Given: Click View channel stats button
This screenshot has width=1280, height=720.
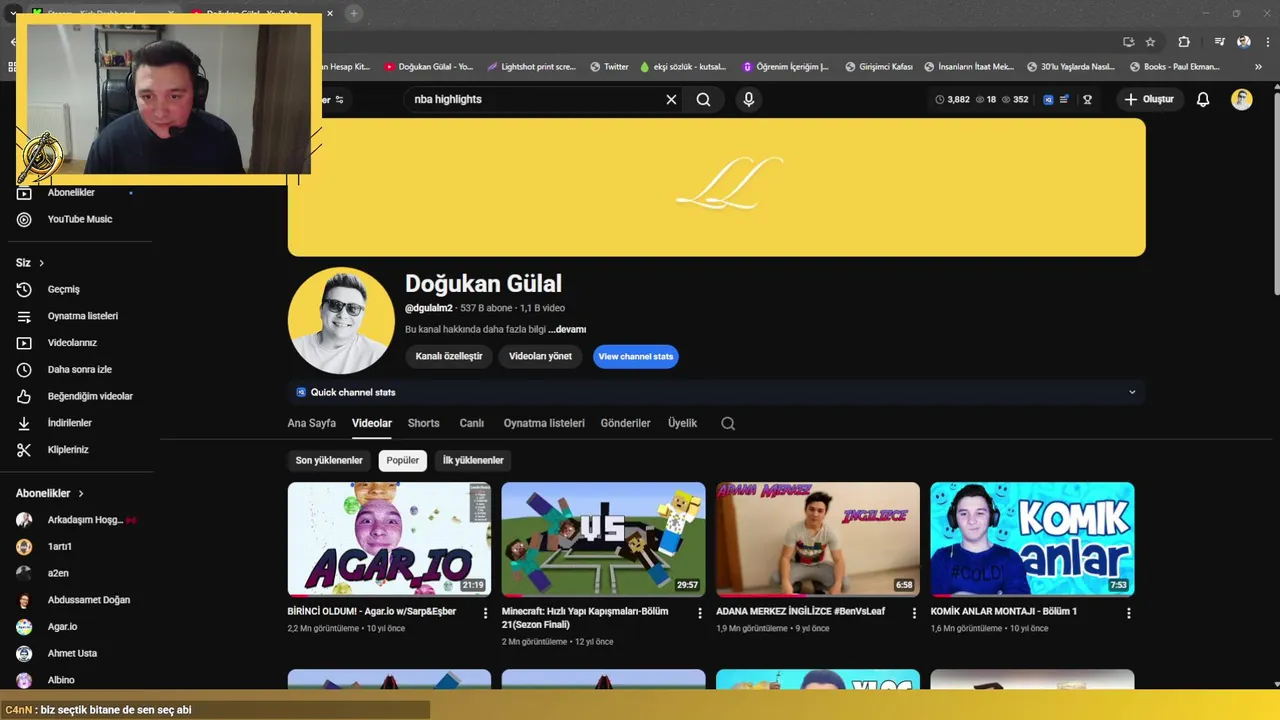Looking at the screenshot, I should pyautogui.click(x=636, y=356).
